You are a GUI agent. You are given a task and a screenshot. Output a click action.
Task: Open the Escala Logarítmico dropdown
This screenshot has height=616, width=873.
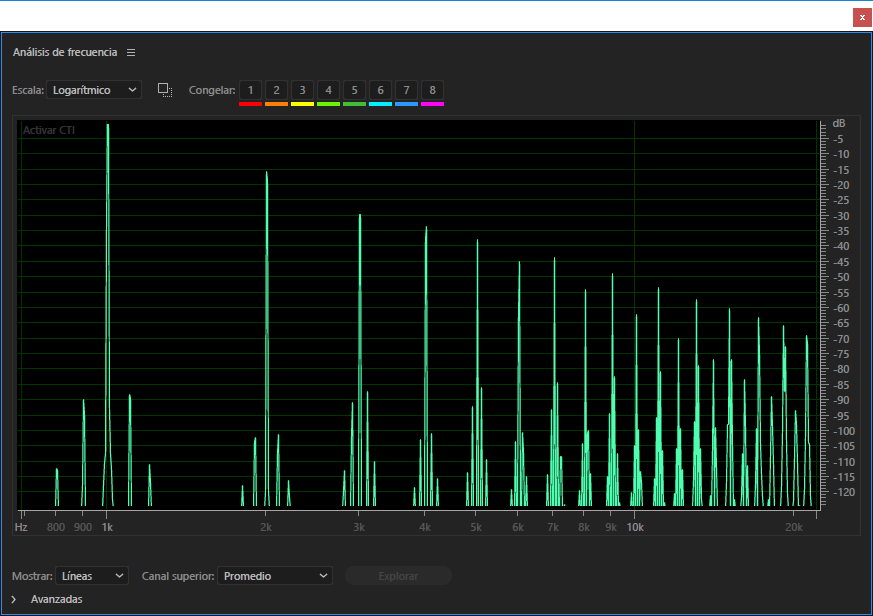95,90
